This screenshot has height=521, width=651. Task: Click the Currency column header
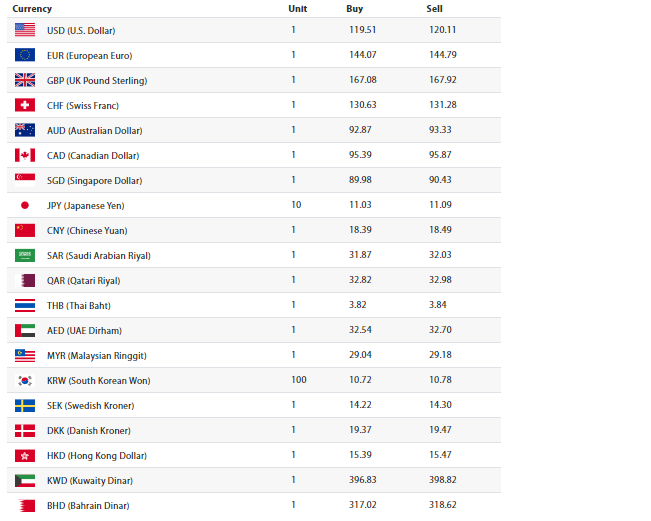32,8
